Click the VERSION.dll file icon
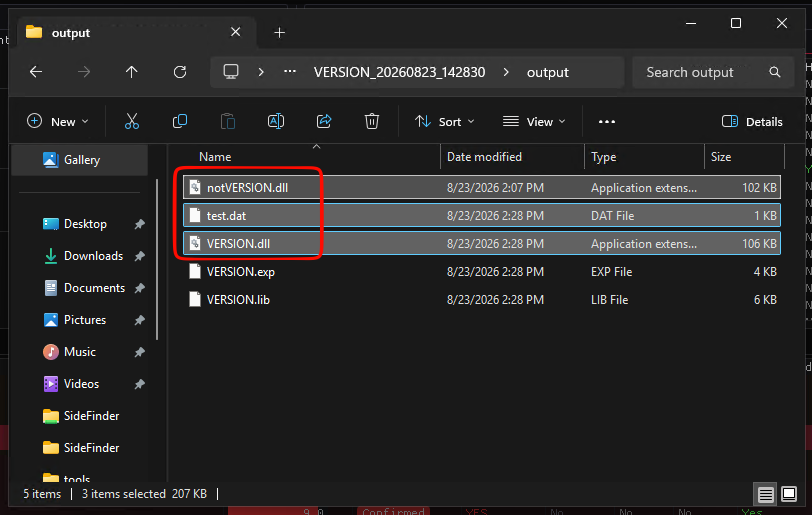 pos(195,243)
